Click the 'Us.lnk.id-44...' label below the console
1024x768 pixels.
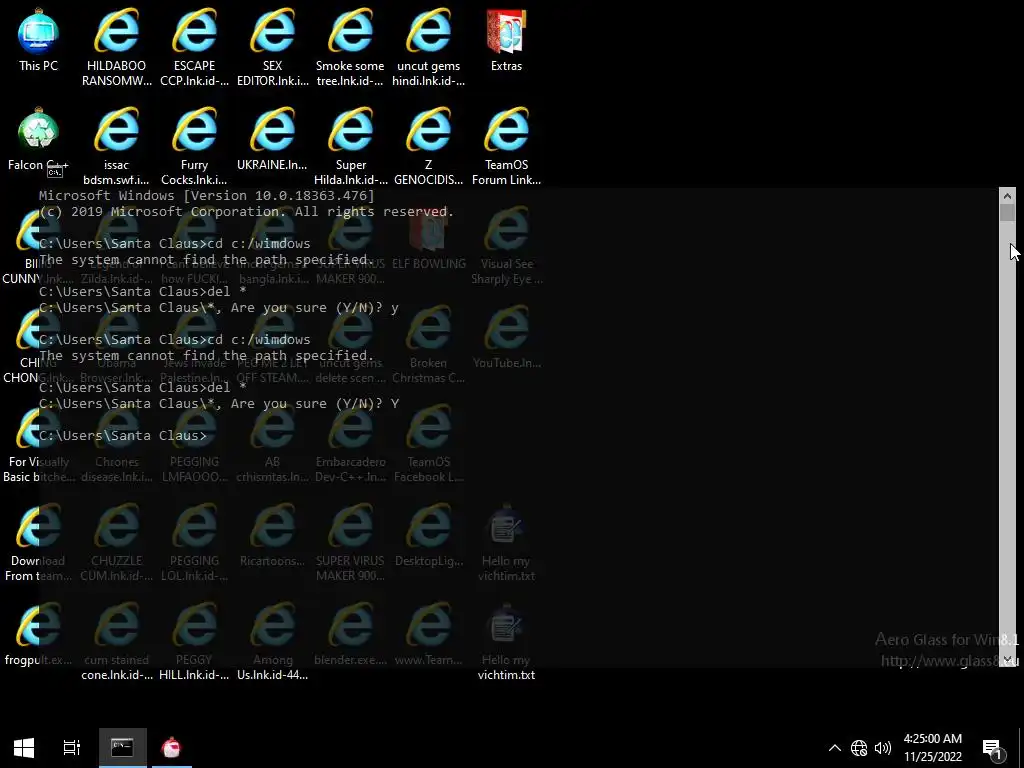click(x=272, y=675)
